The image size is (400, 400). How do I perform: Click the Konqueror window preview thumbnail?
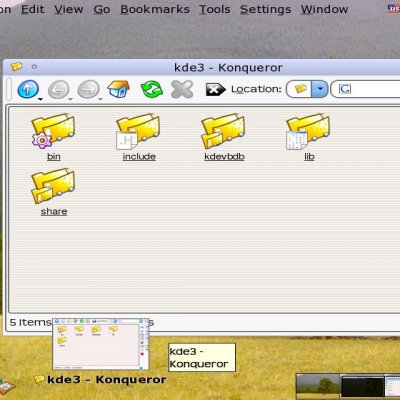[100, 344]
